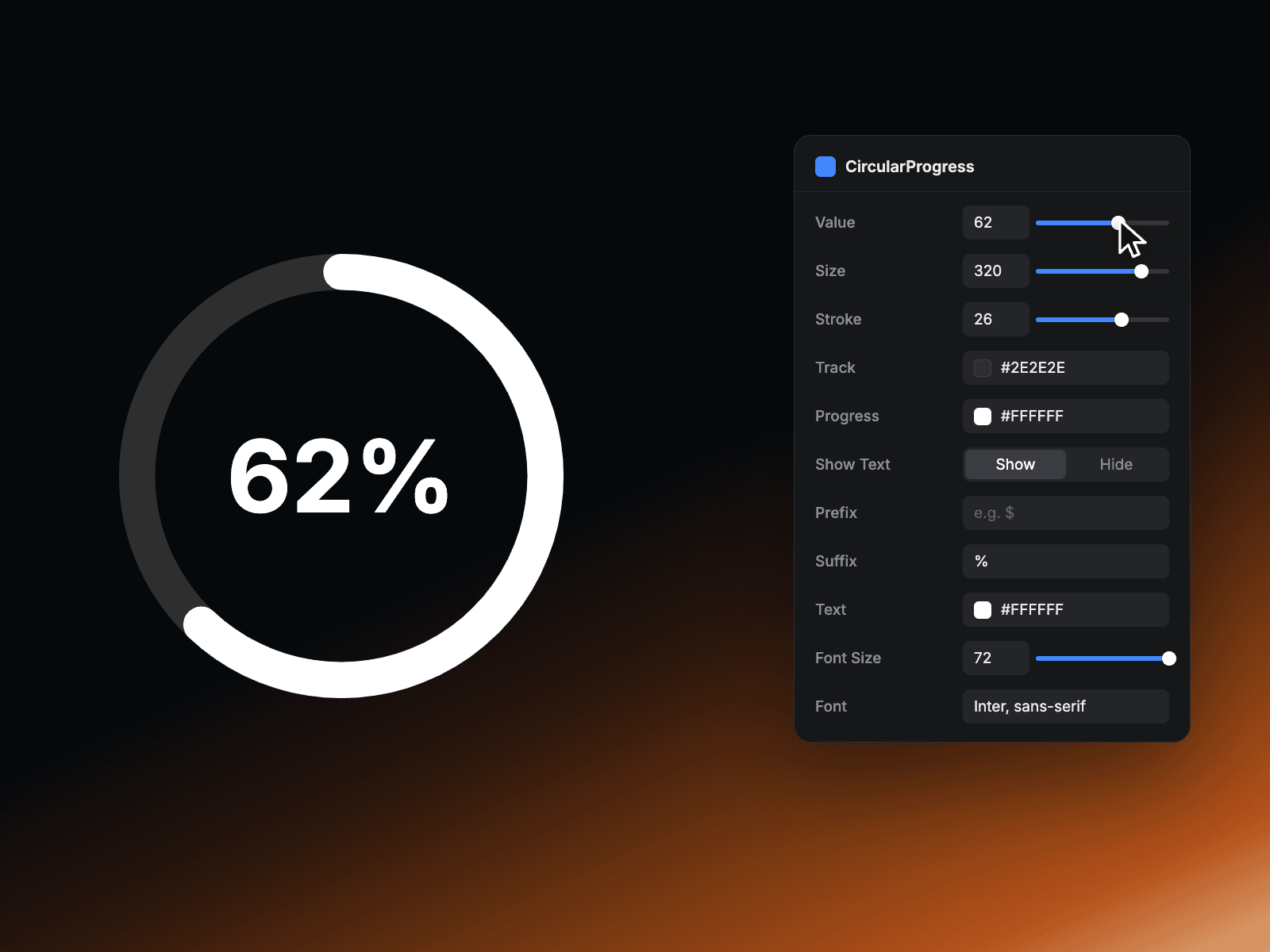Click the Stroke property label
This screenshot has width=1270, height=952.
coord(838,320)
